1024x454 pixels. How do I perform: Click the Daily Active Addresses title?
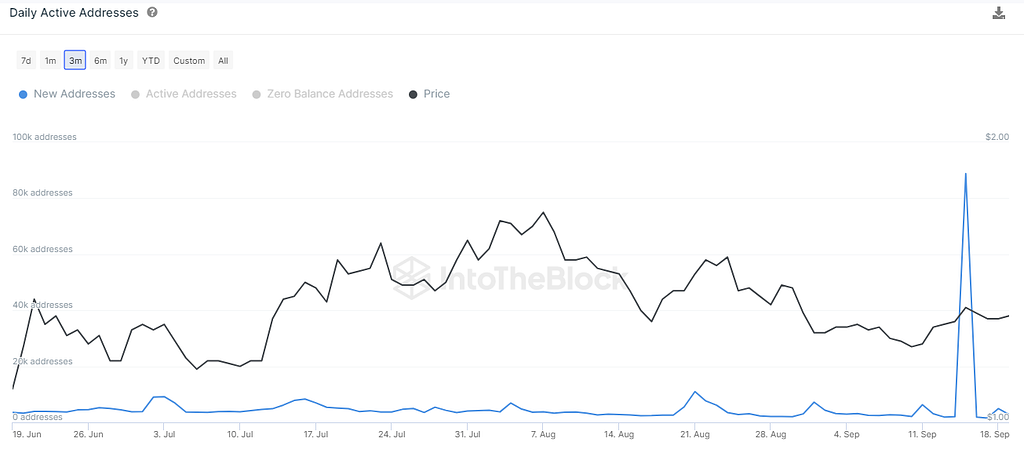[x=74, y=12]
